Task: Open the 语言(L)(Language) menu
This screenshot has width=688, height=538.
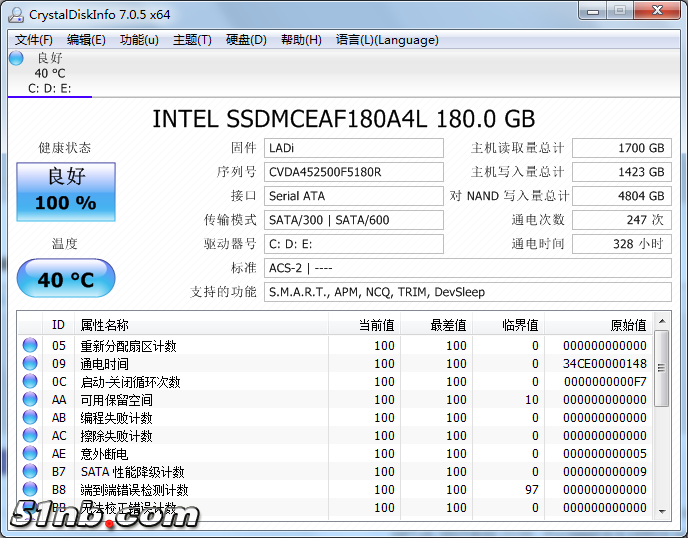Action: [387, 40]
